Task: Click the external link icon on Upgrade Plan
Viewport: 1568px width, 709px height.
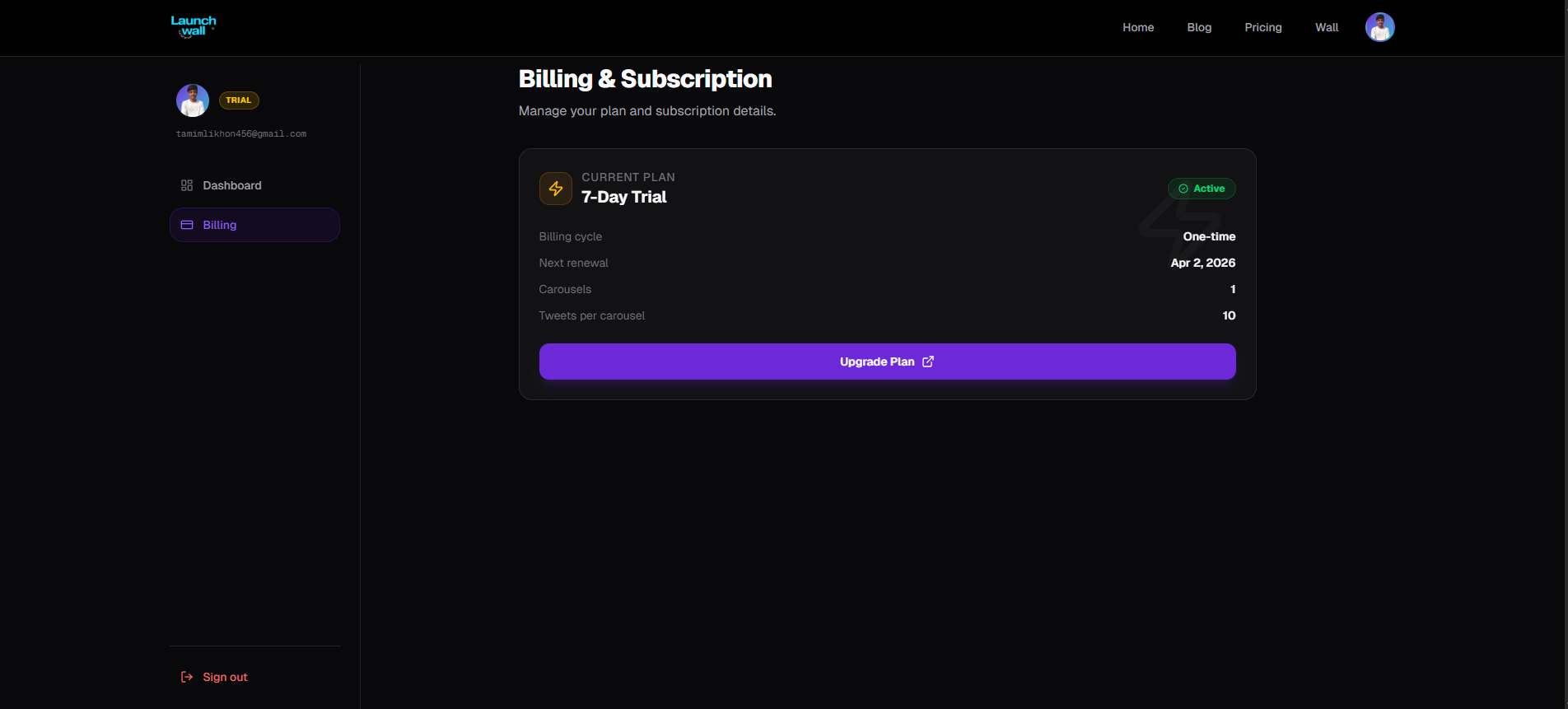Action: coord(928,361)
